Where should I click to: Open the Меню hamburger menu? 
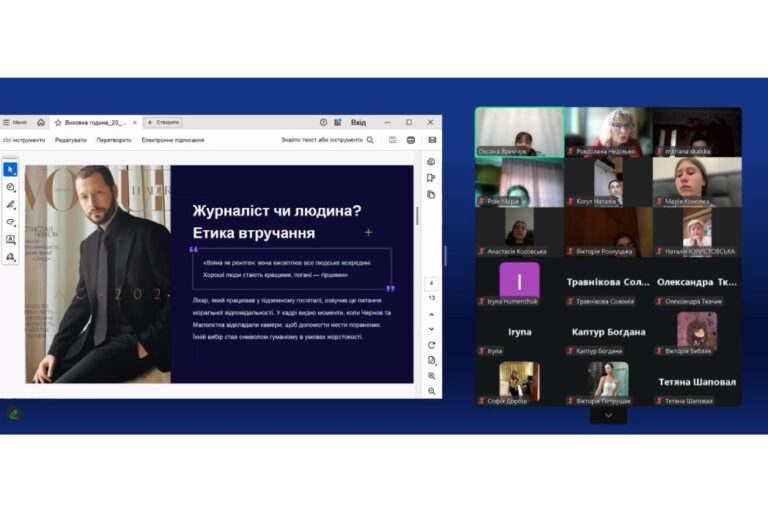click(x=15, y=122)
